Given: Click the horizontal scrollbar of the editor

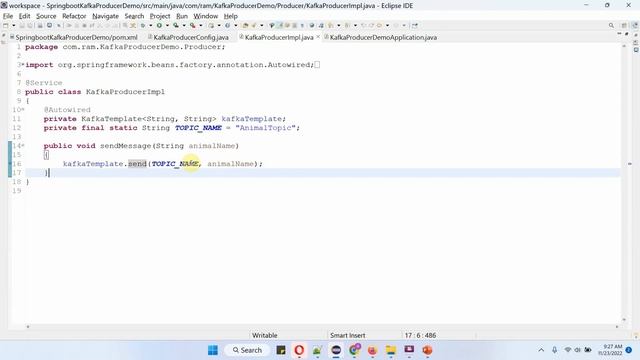Looking at the screenshot, I should pos(322,327).
